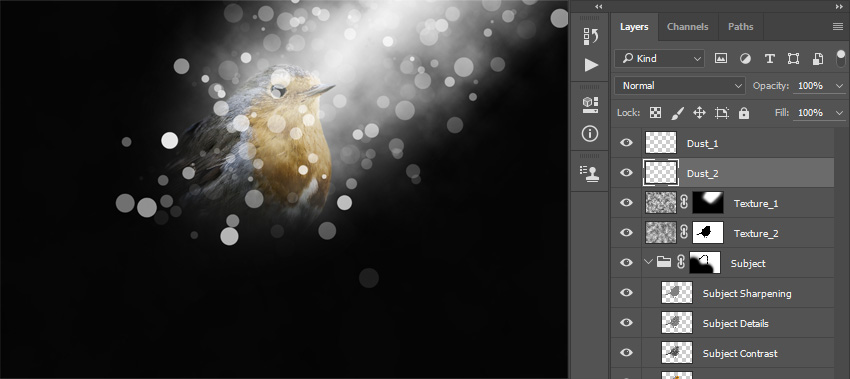Lock artboard nesting icon
The width and height of the screenshot is (850, 379).
click(722, 113)
